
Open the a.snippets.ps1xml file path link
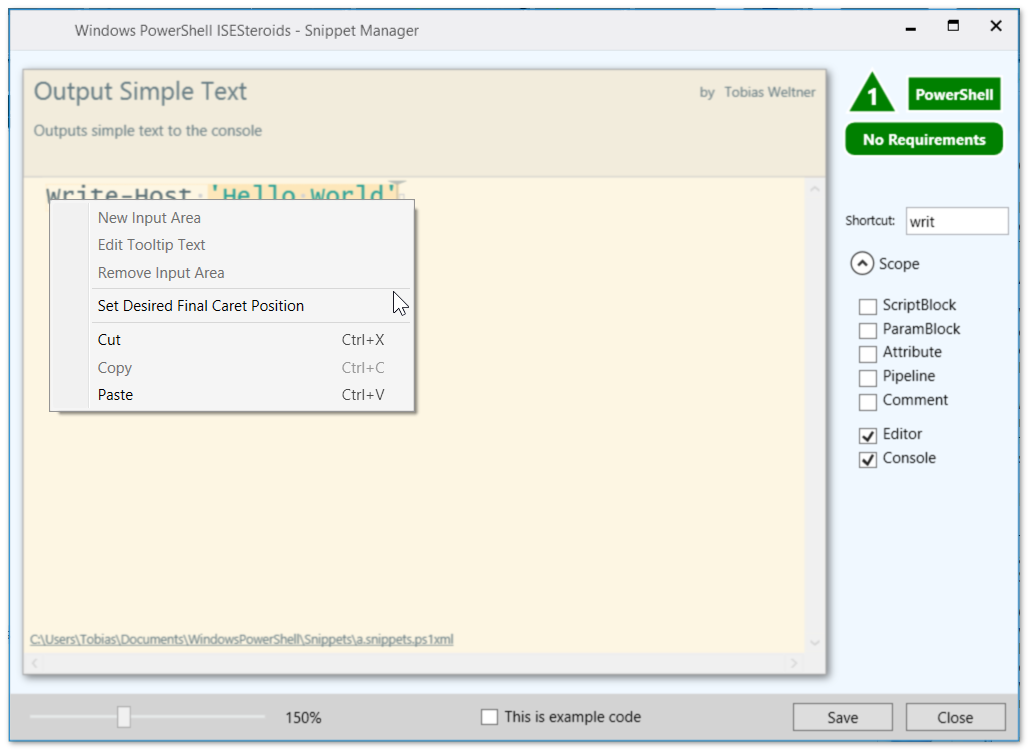(241, 639)
